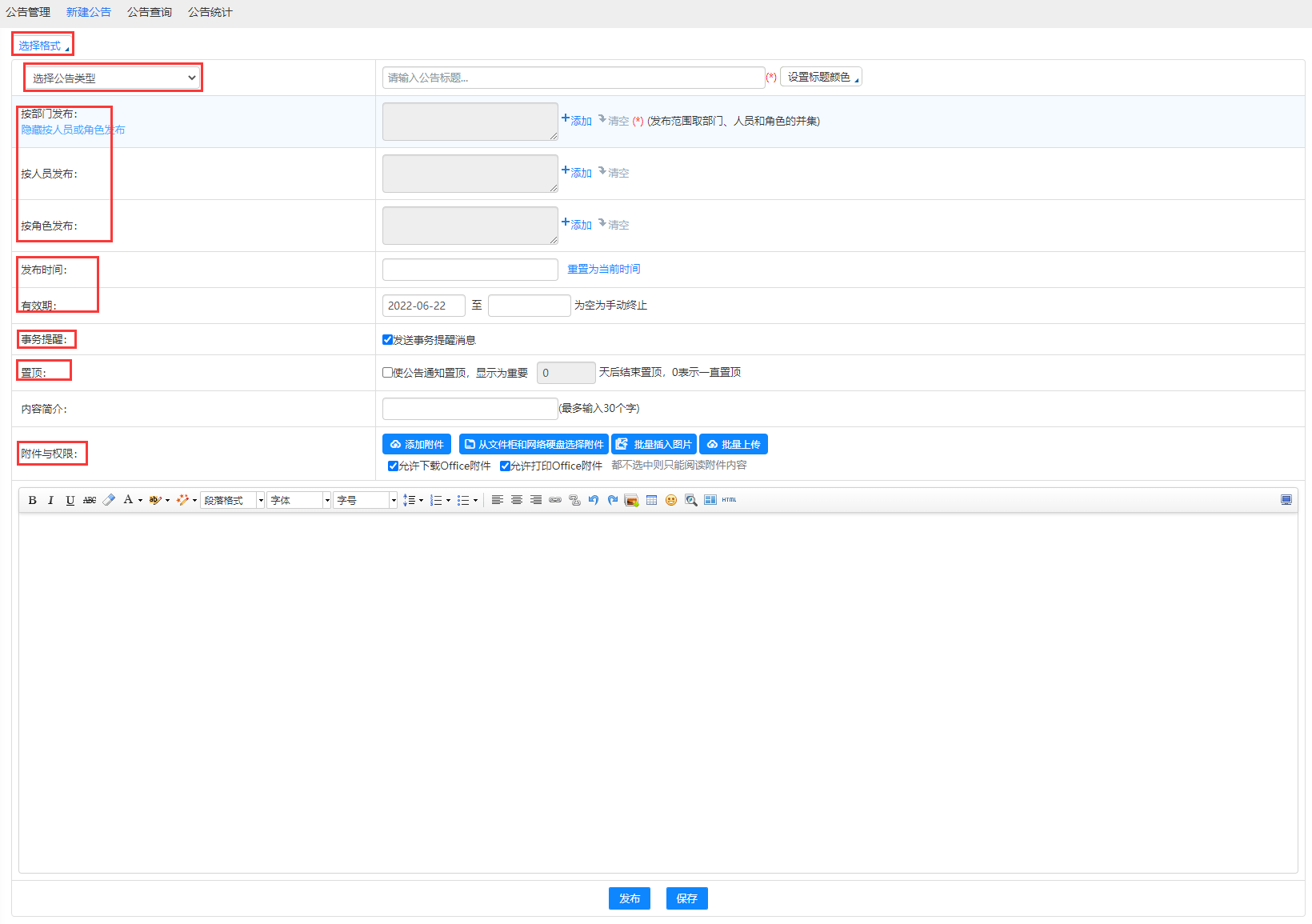This screenshot has width=1312, height=924.
Task: Expand the paragraph format dropdown
Action: tap(232, 500)
